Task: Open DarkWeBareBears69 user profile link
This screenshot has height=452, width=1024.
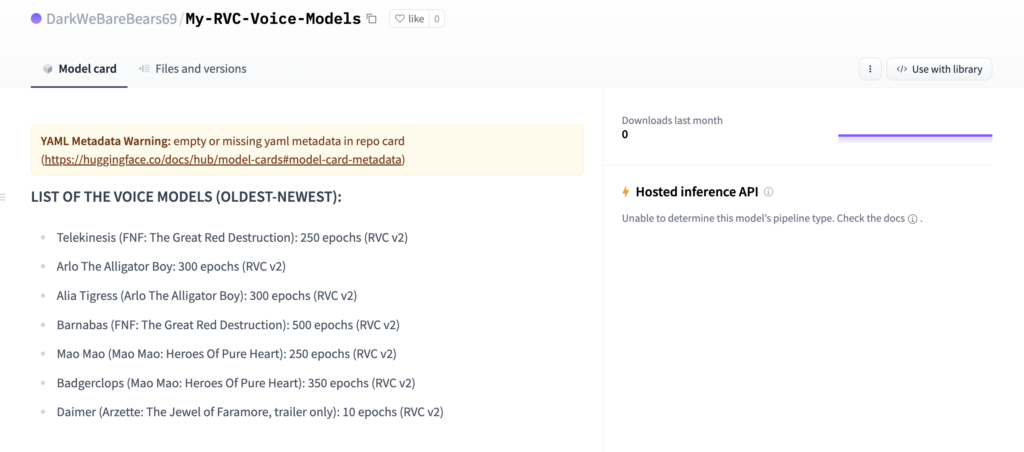Action: coord(112,19)
